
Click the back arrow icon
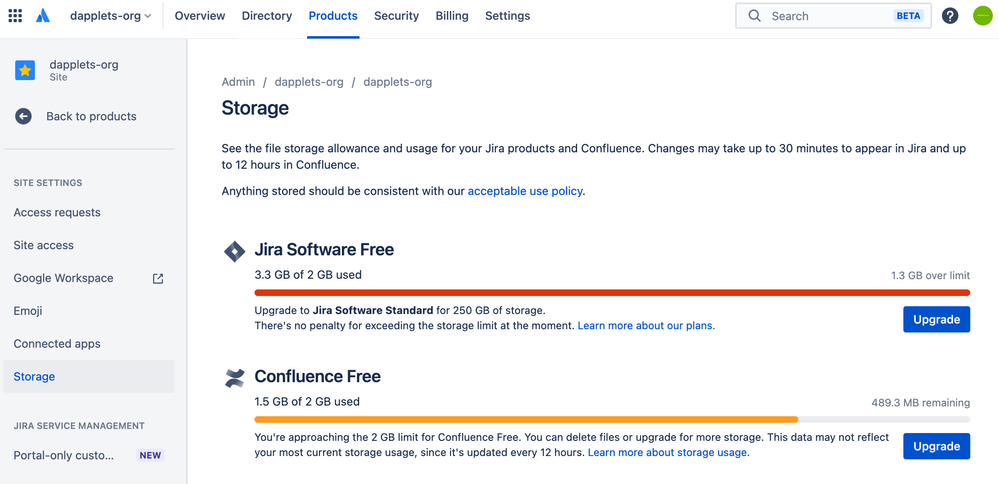click(x=24, y=117)
